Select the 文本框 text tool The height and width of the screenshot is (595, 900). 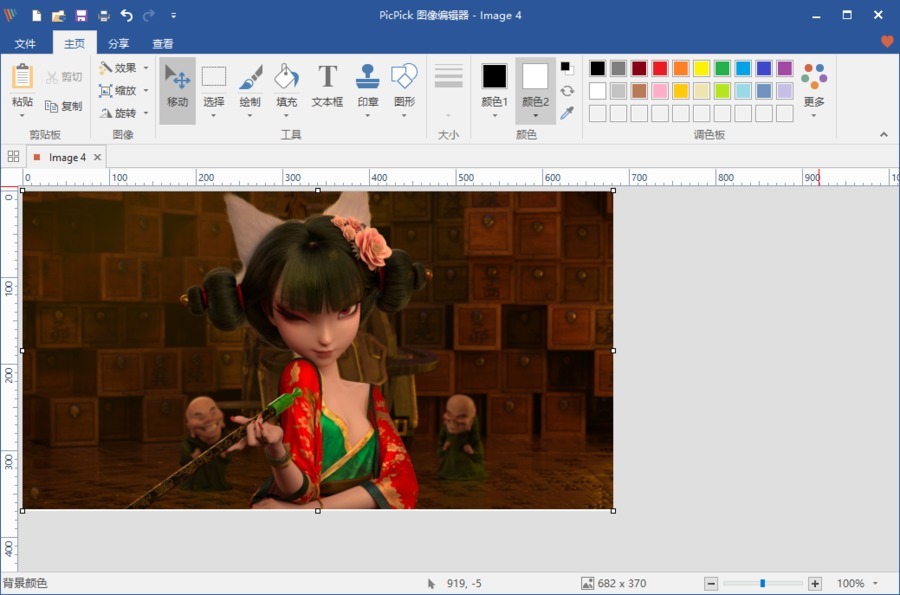point(327,86)
